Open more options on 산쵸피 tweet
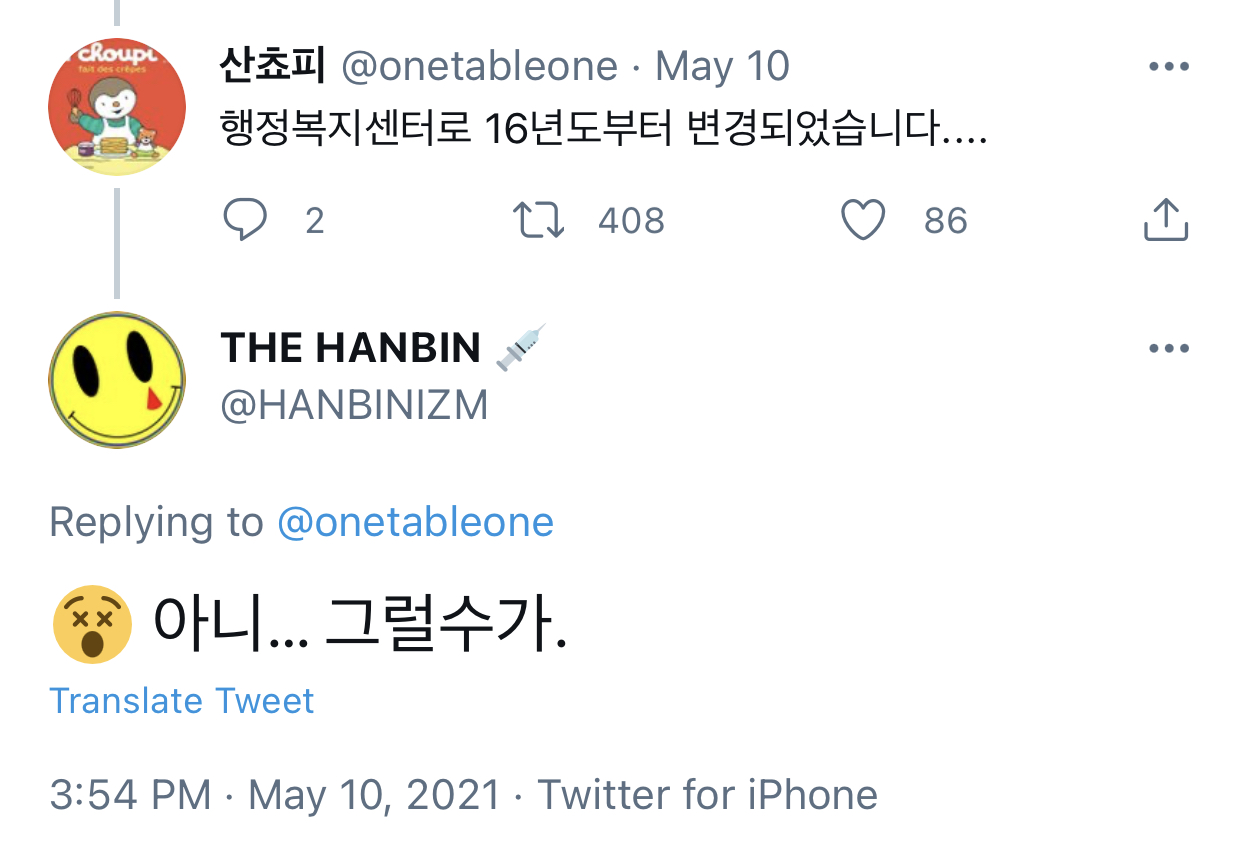The width and height of the screenshot is (1242, 866). [1168, 68]
